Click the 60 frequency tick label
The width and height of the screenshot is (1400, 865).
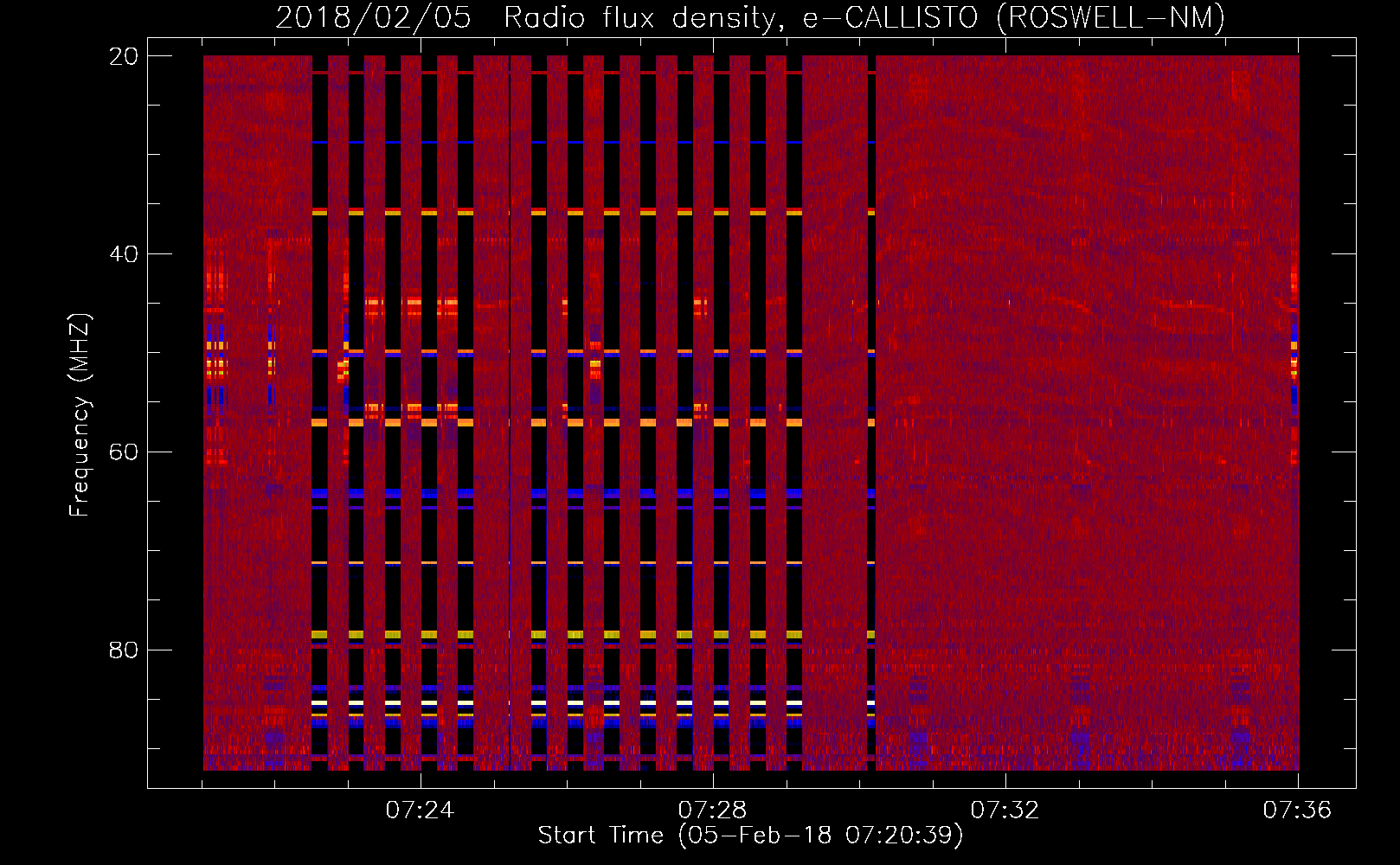tap(124, 452)
